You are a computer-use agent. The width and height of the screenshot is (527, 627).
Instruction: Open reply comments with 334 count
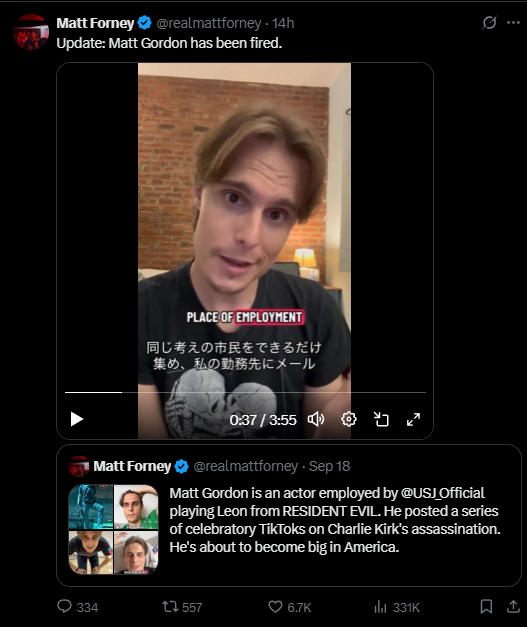click(x=78, y=607)
